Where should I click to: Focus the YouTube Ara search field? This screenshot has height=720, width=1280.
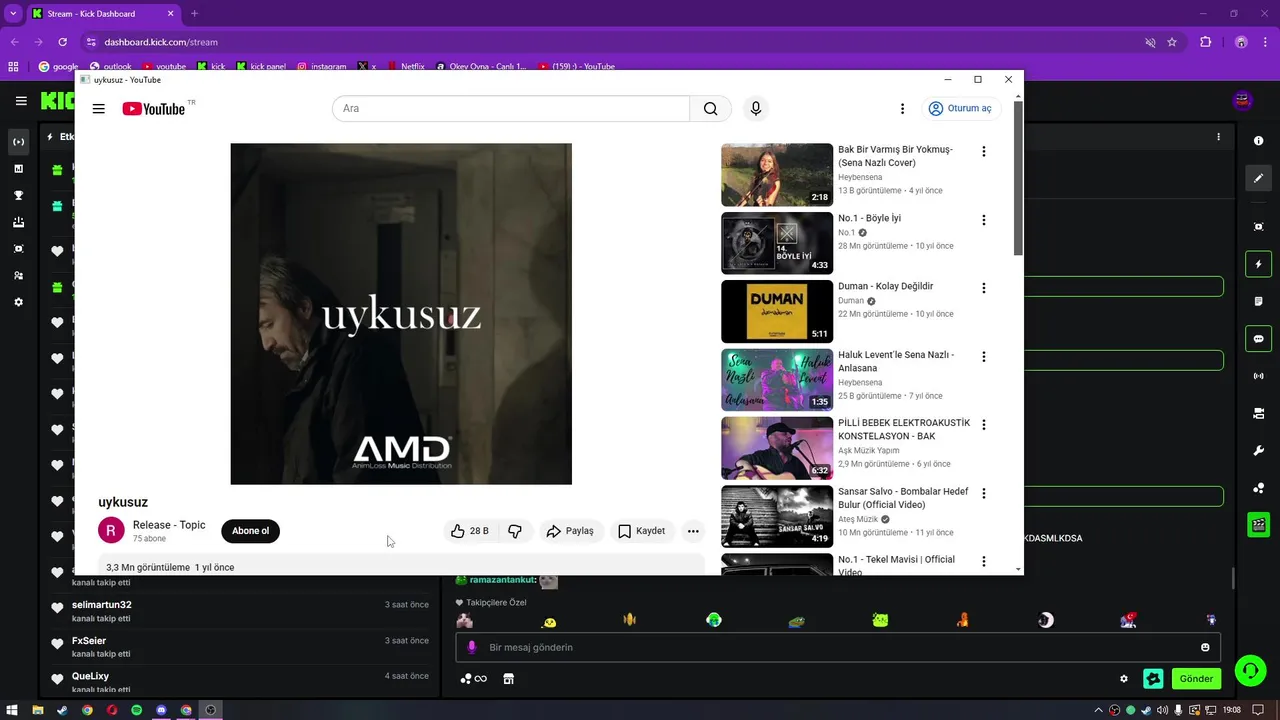511,109
